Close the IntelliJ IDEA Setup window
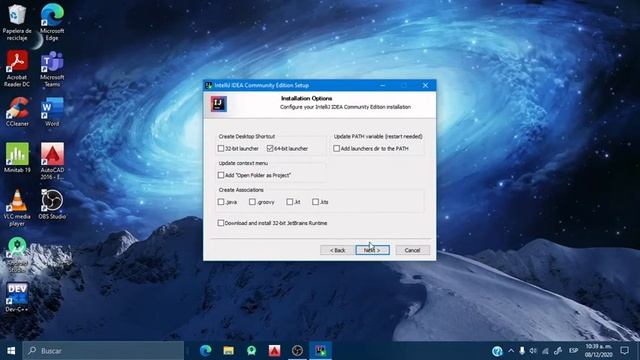This screenshot has height=360, width=640. 425,85
